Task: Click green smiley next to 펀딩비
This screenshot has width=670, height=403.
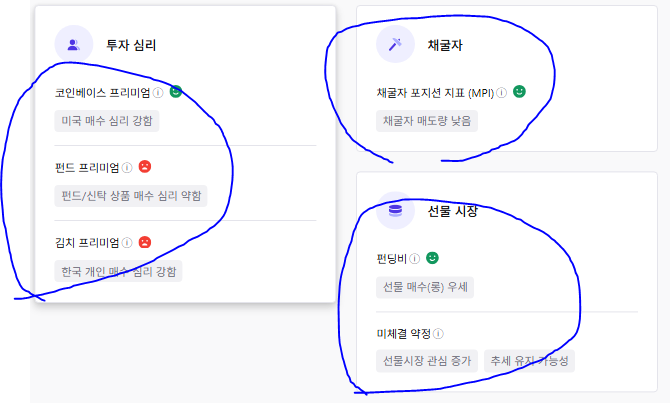Action: point(432,258)
